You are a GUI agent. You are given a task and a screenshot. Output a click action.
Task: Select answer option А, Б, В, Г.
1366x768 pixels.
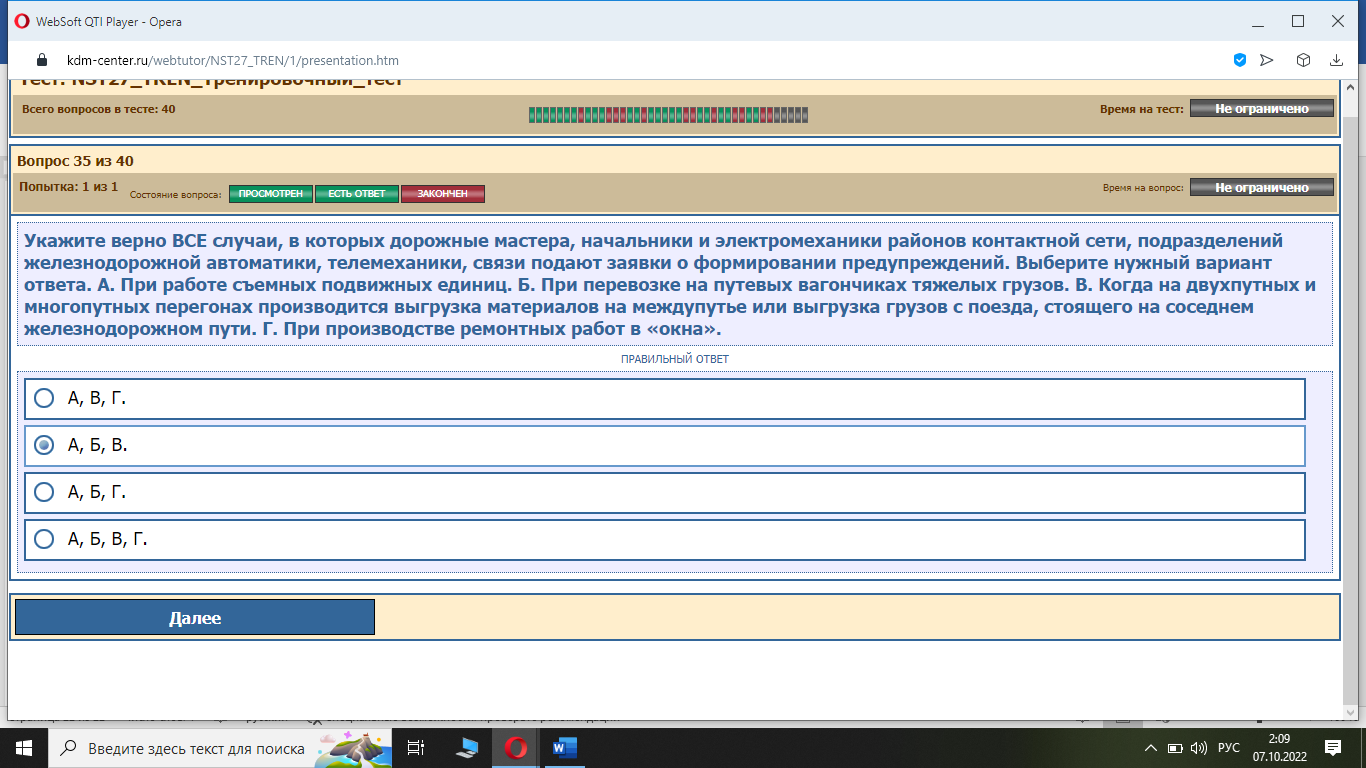(x=665, y=539)
